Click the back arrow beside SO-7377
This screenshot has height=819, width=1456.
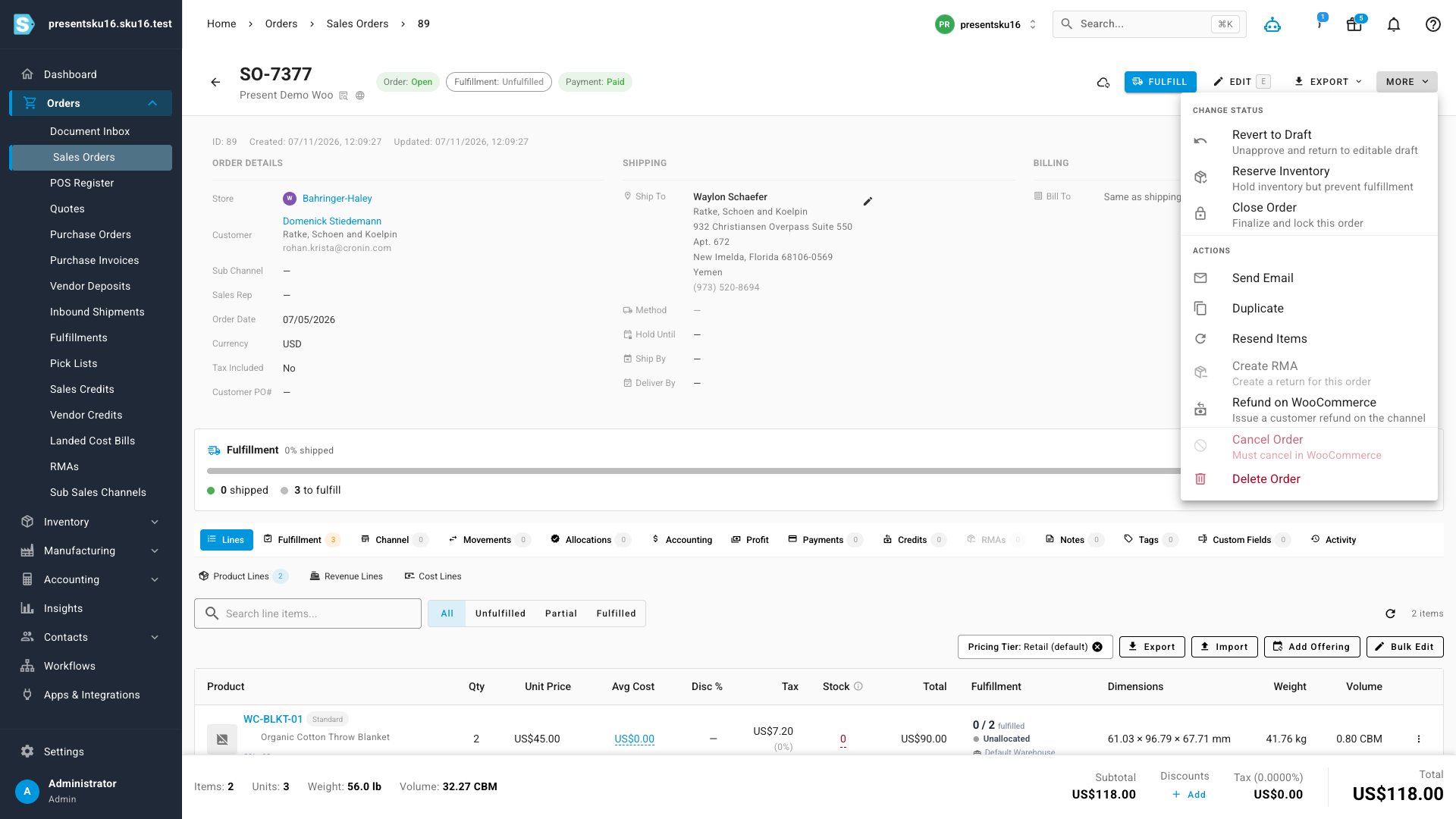tap(215, 82)
